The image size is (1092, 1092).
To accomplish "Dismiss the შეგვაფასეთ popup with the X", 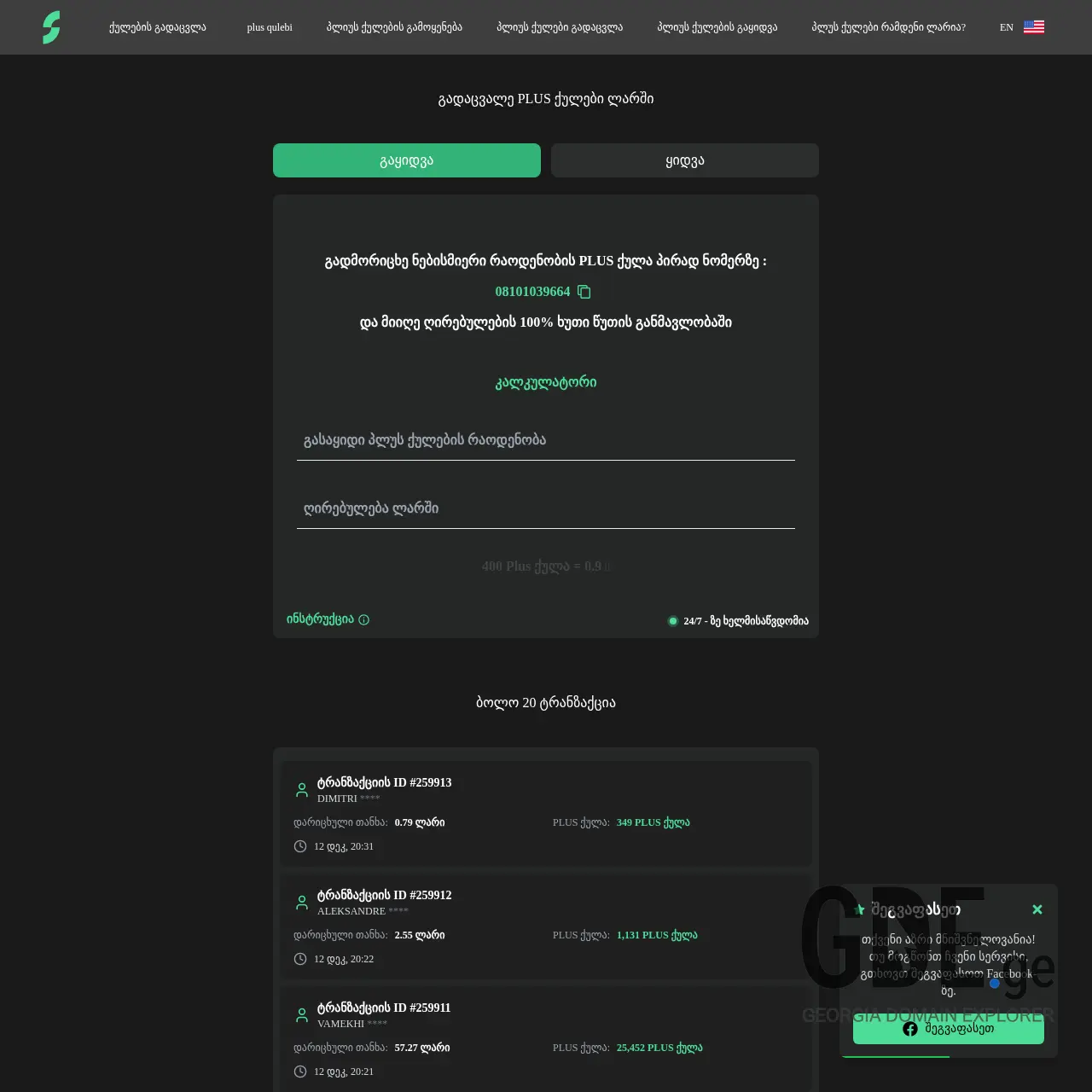I will click(1037, 909).
